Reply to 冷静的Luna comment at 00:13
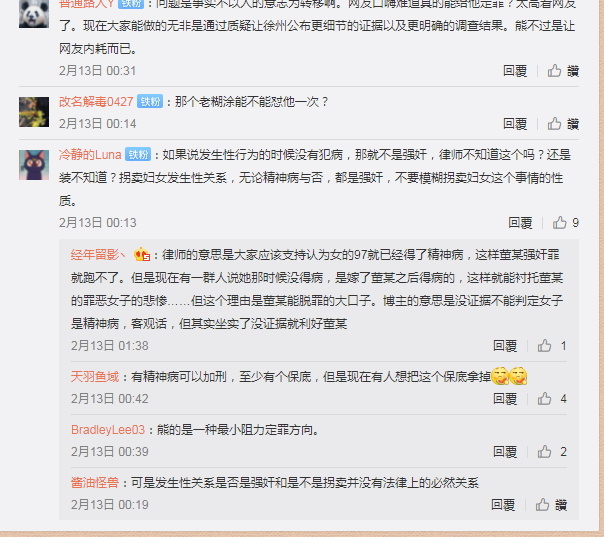The width and height of the screenshot is (604, 537). [520, 223]
